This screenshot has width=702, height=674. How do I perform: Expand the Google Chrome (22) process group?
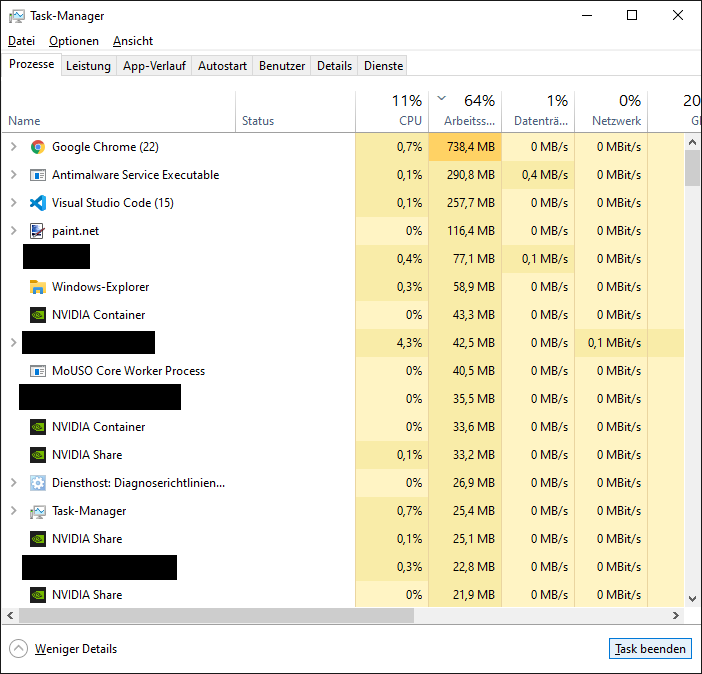[13, 147]
